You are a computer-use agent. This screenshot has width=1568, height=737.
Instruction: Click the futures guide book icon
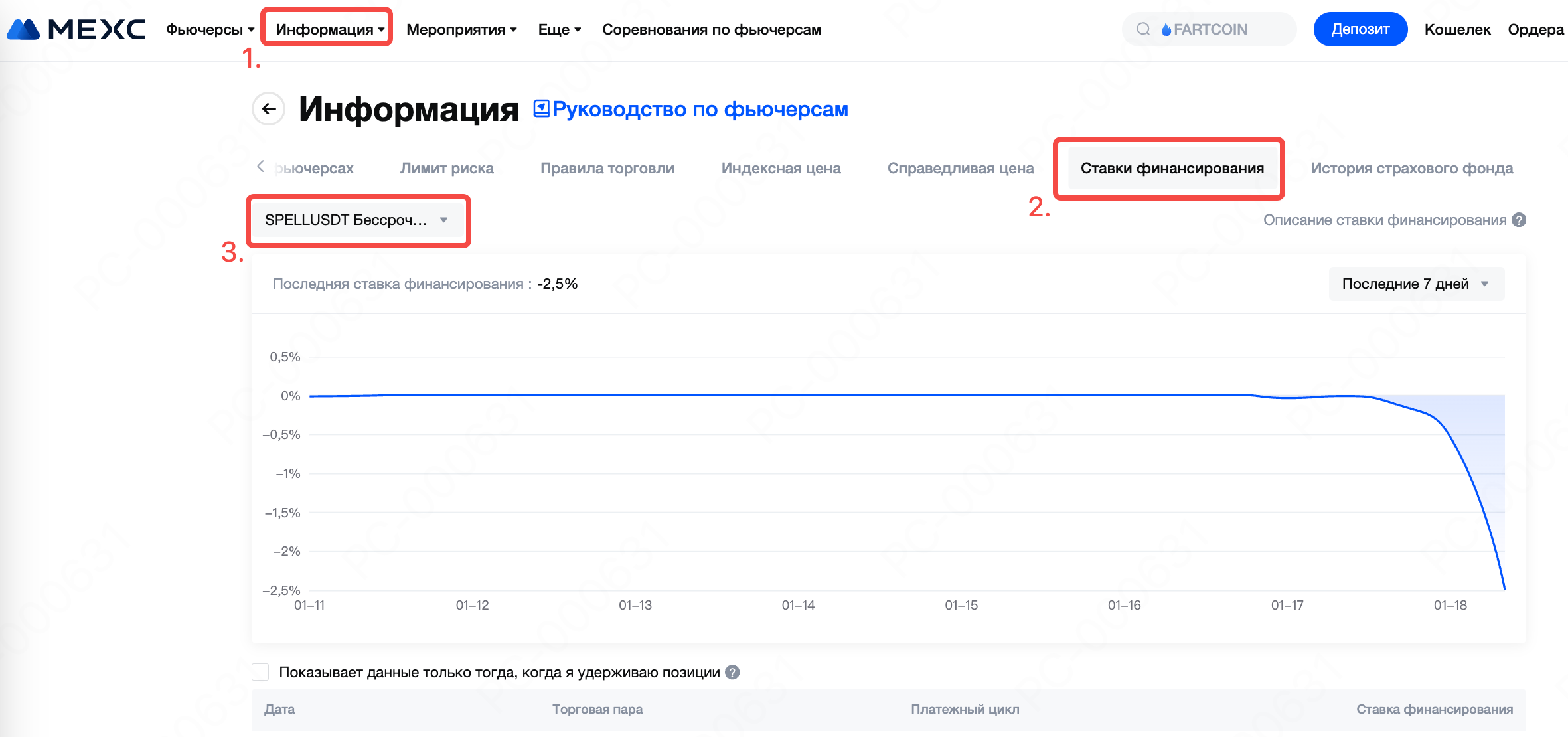(x=541, y=109)
